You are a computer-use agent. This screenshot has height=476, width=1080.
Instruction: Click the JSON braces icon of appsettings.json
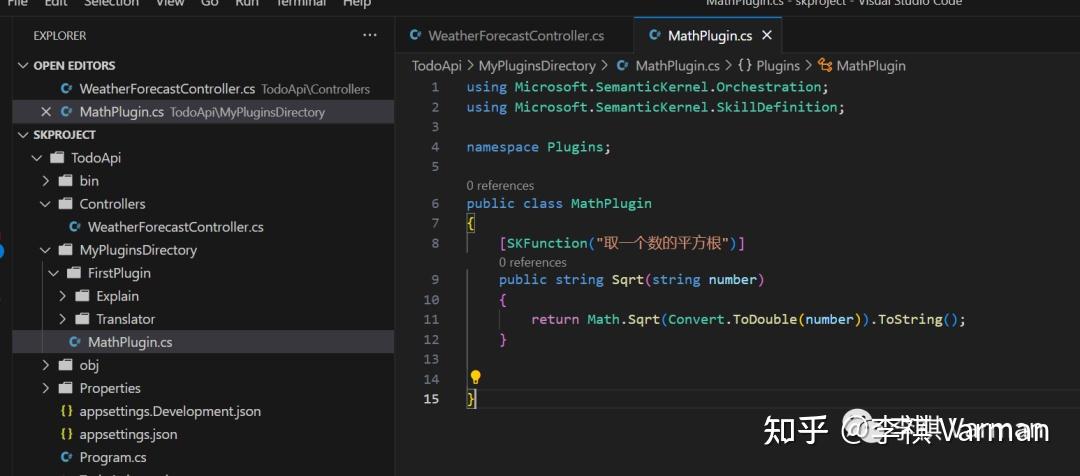coord(66,435)
